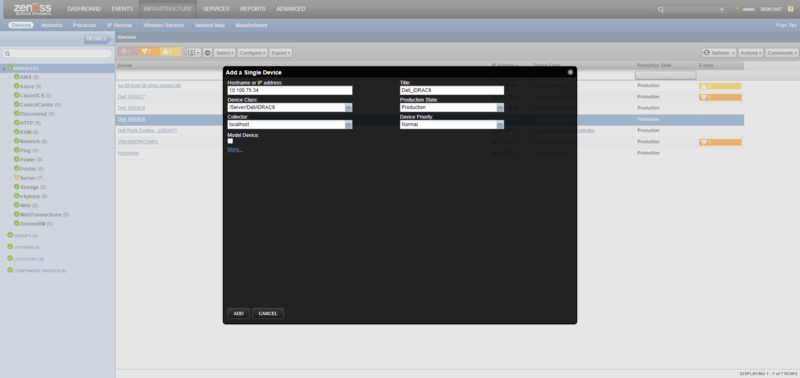800x378 pixels.
Task: Open the Configure dropdown menu
Action: pyautogui.click(x=253, y=53)
